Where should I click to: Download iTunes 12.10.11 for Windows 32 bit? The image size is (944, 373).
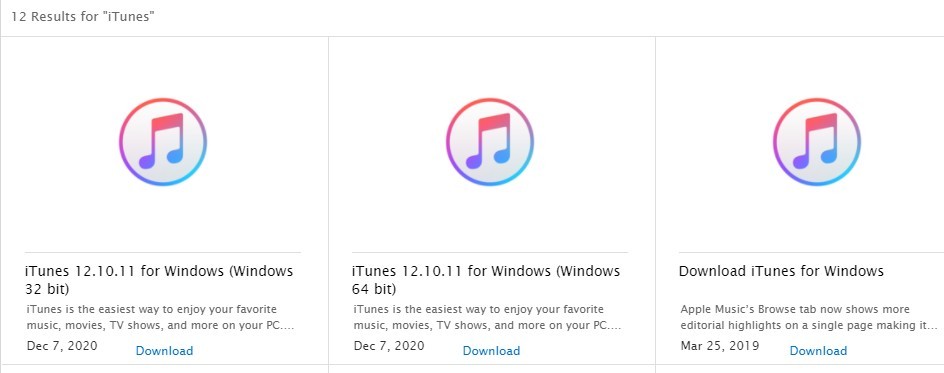pyautogui.click(x=164, y=351)
